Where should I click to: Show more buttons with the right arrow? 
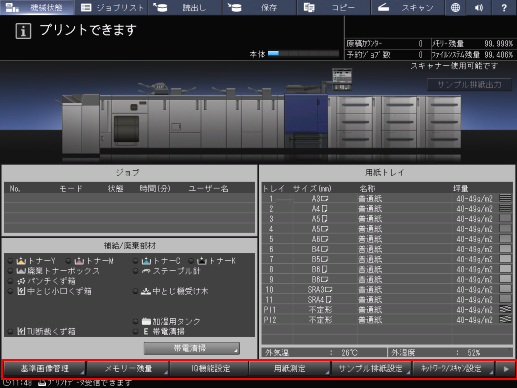pos(506,369)
